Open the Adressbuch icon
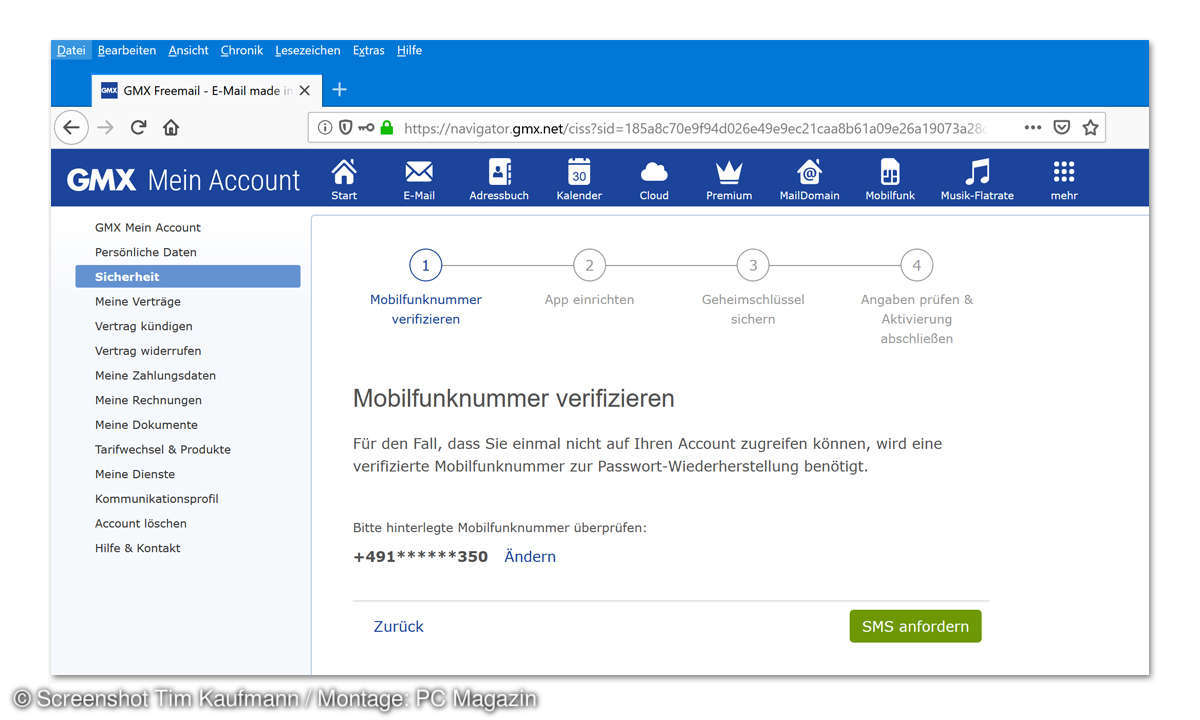Image resolution: width=1200 pixels, height=720 pixels. click(499, 172)
